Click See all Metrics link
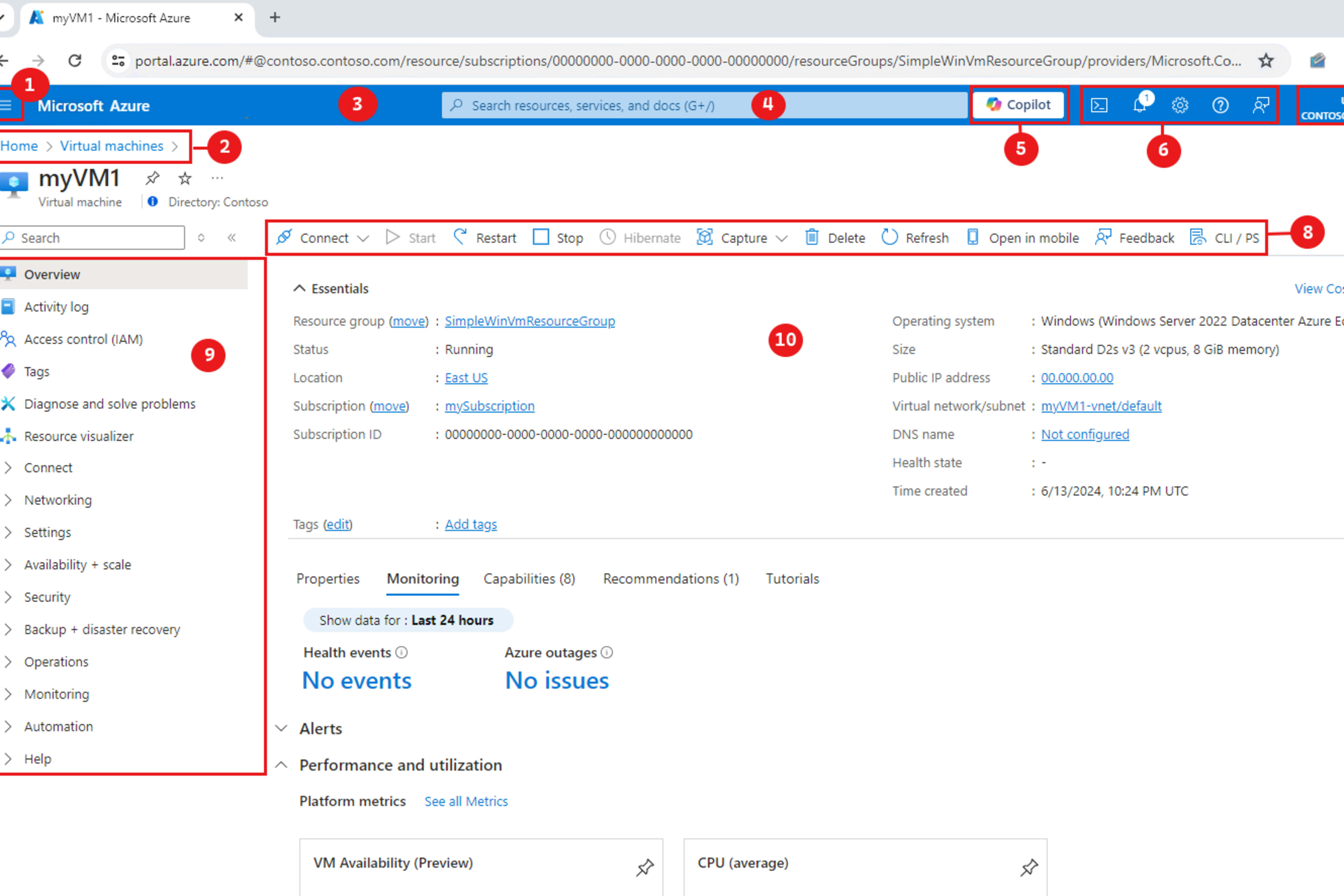The height and width of the screenshot is (896, 1344). click(466, 801)
